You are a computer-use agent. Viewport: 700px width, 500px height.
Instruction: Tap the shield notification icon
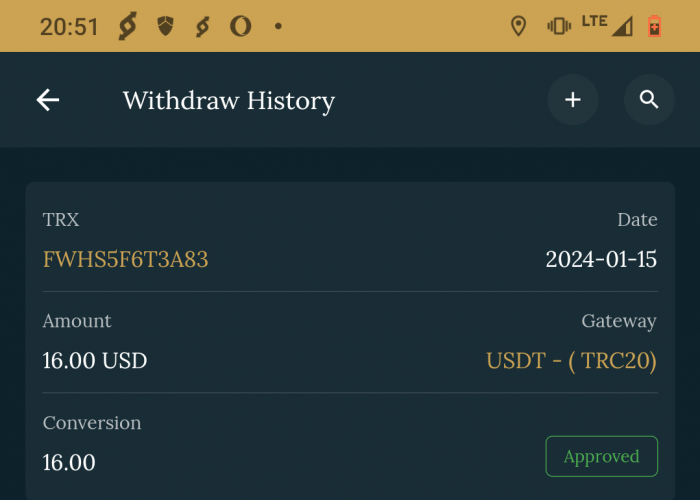click(166, 27)
